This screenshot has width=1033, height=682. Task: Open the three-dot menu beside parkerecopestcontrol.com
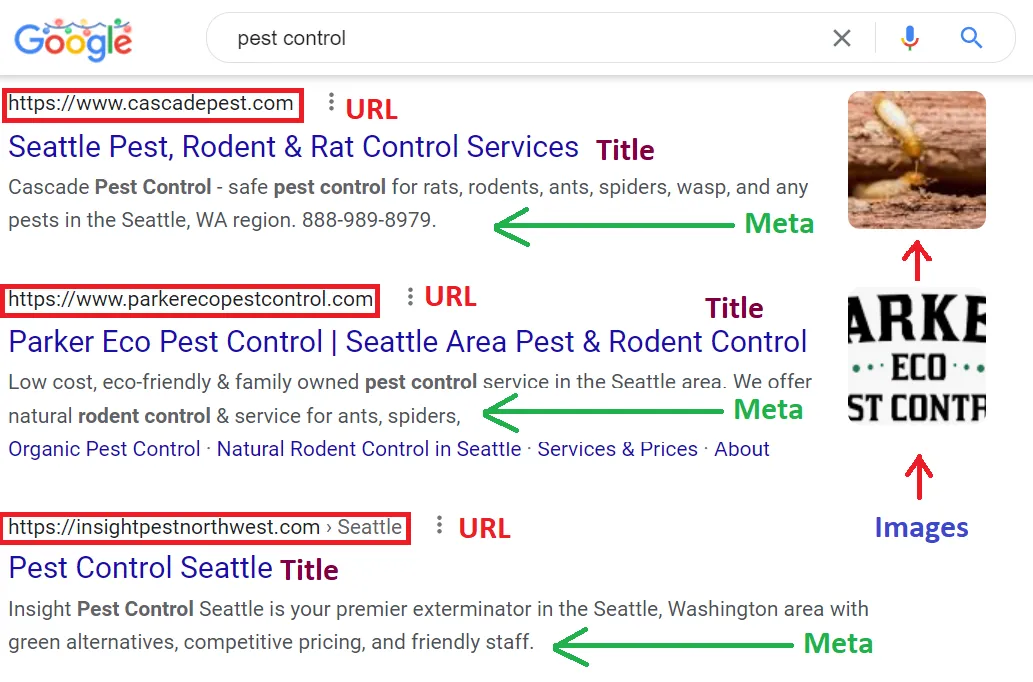(409, 297)
